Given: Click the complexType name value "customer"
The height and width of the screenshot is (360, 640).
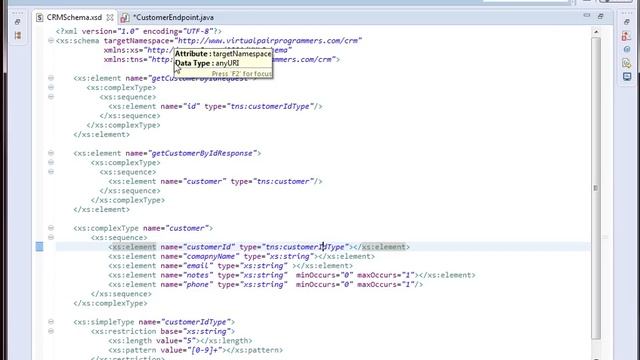Looking at the screenshot, I should (x=187, y=228).
